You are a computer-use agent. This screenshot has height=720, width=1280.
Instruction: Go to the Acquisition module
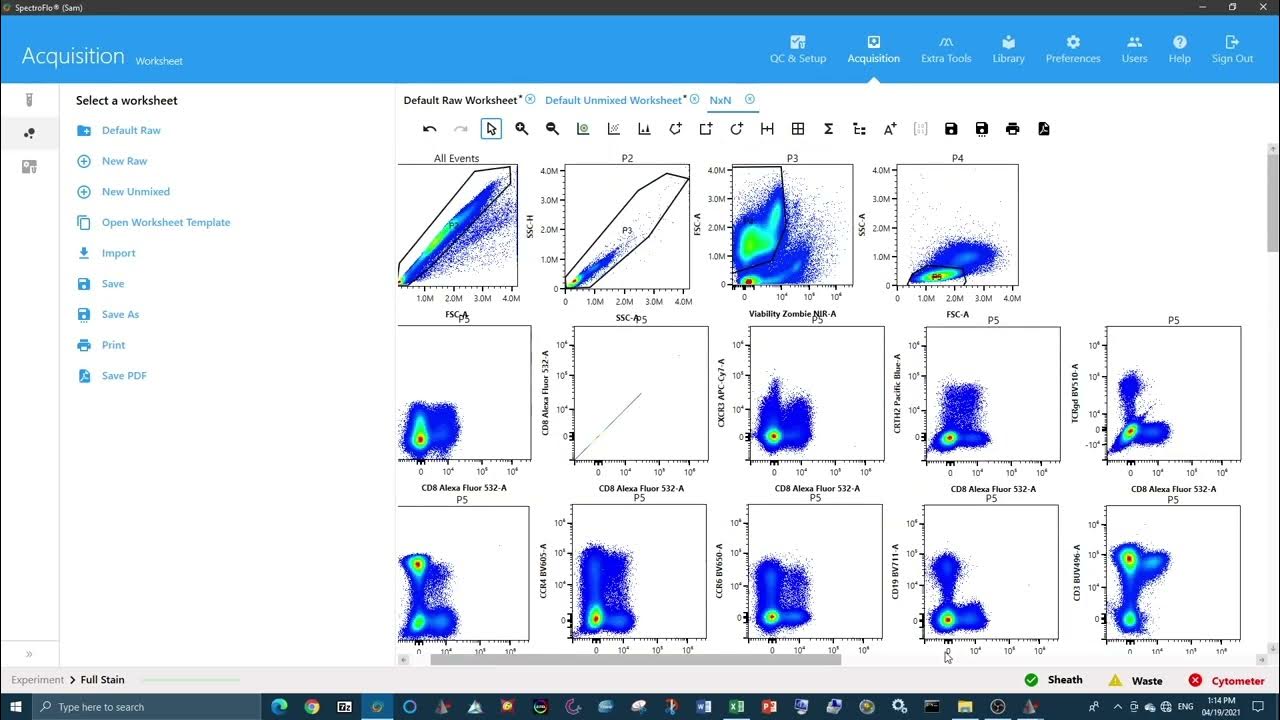coord(874,49)
